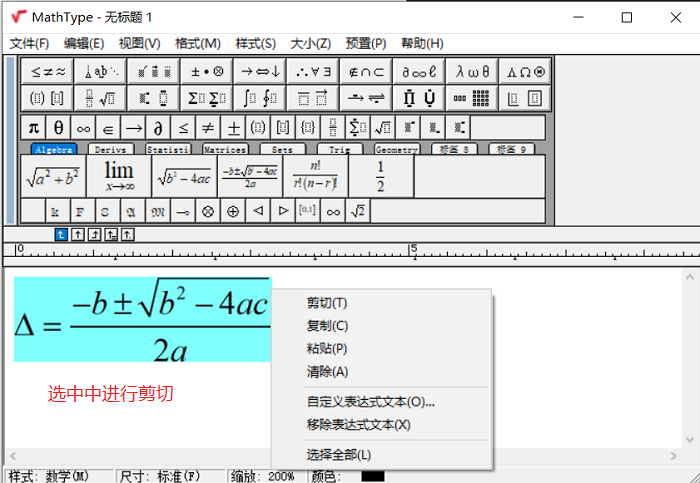Open the 格式(M) menu
The width and height of the screenshot is (700, 483).
click(x=198, y=43)
